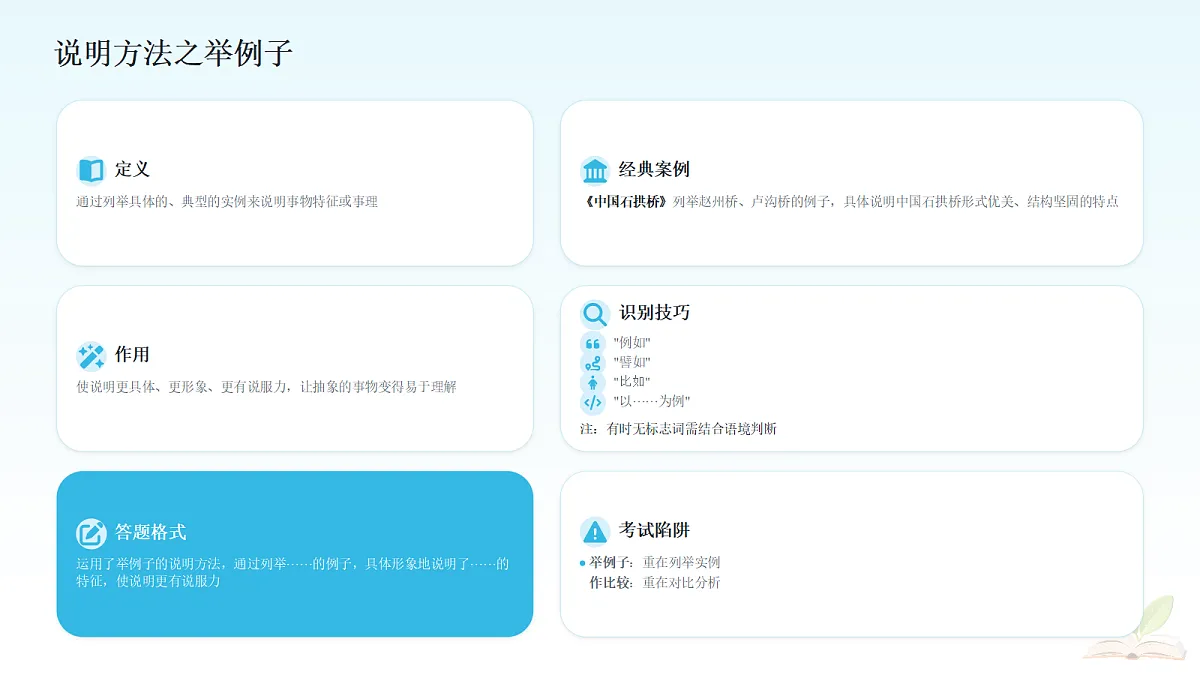This screenshot has width=1200, height=675.
Task: Click the 经典案例 heading
Action: (x=654, y=170)
